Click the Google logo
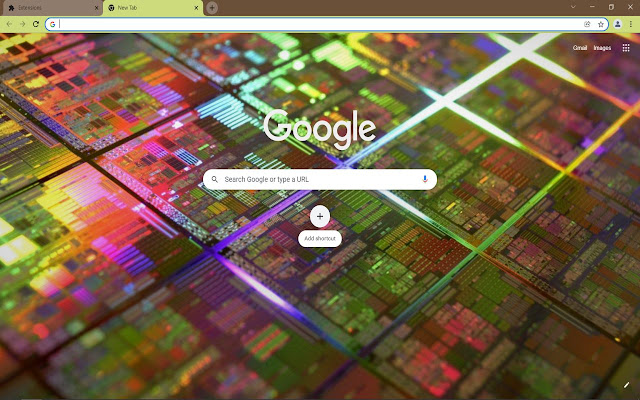 click(x=320, y=129)
